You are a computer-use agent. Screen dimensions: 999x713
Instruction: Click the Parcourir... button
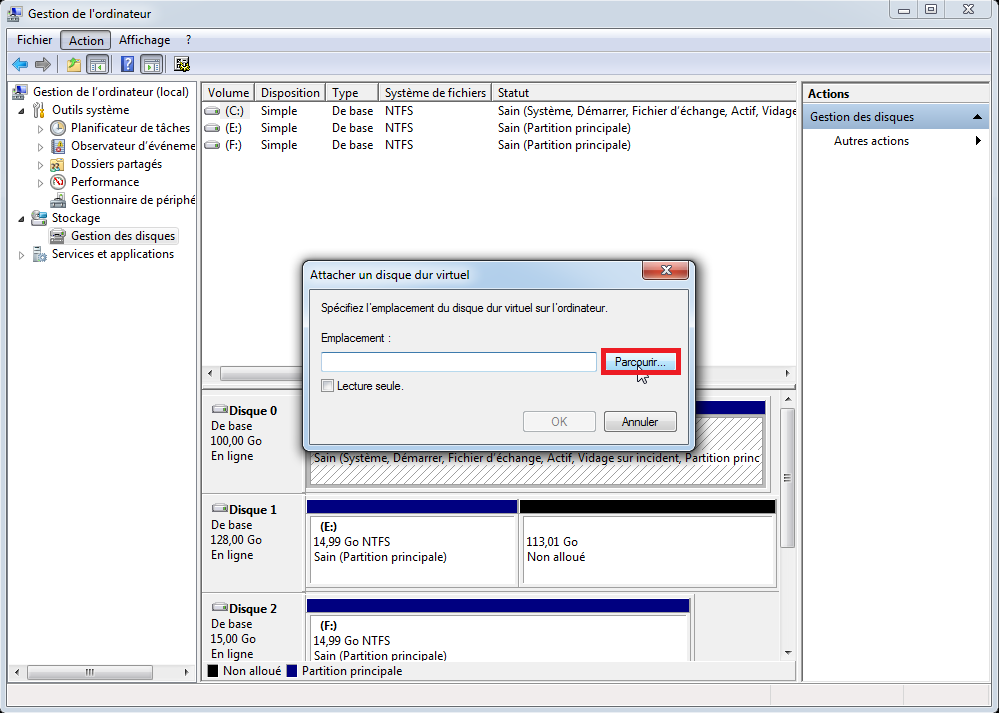(x=640, y=362)
